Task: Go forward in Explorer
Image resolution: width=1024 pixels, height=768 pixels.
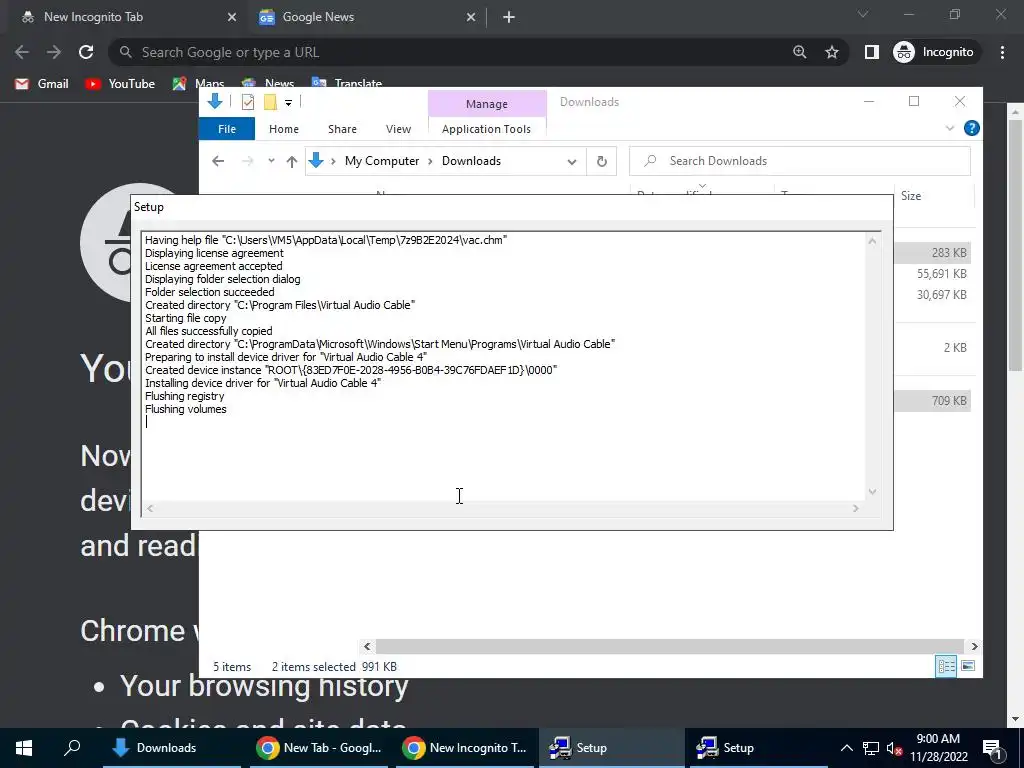Action: (248, 161)
